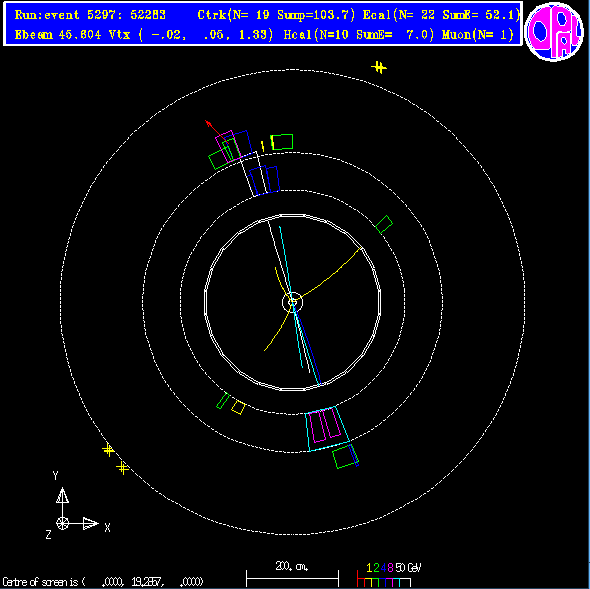Click the Ebeam 45.604 value in header
Image resolution: width=590 pixels, height=589 pixels.
[x=58, y=35]
